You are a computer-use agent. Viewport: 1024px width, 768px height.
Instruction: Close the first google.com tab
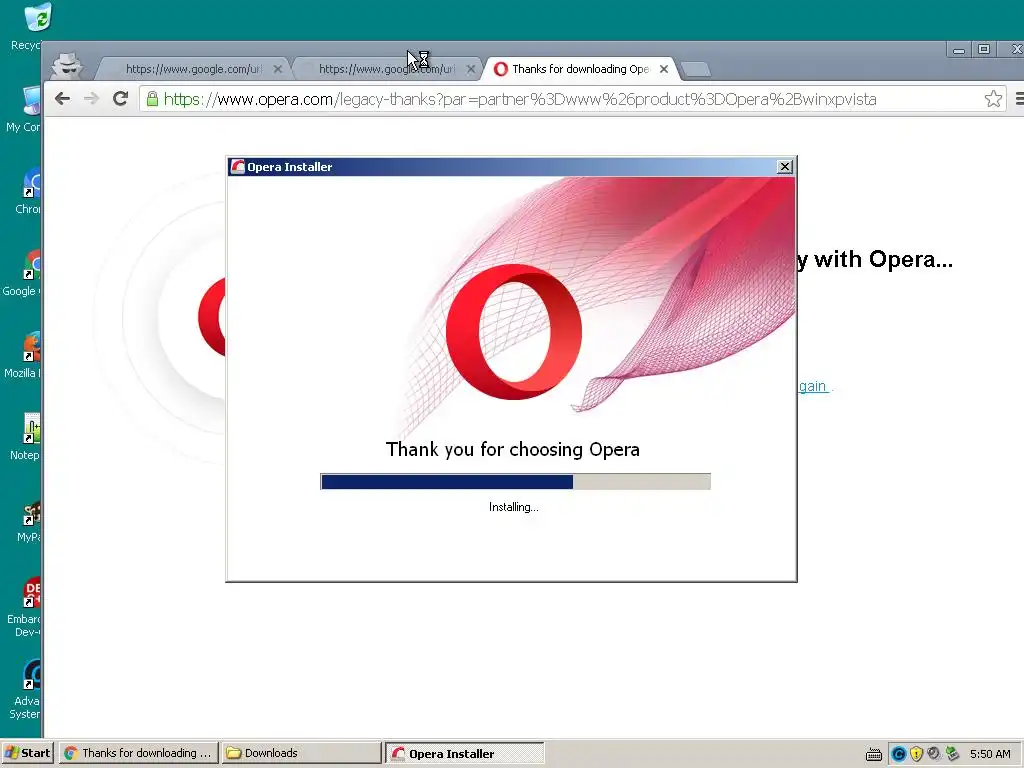[278, 69]
